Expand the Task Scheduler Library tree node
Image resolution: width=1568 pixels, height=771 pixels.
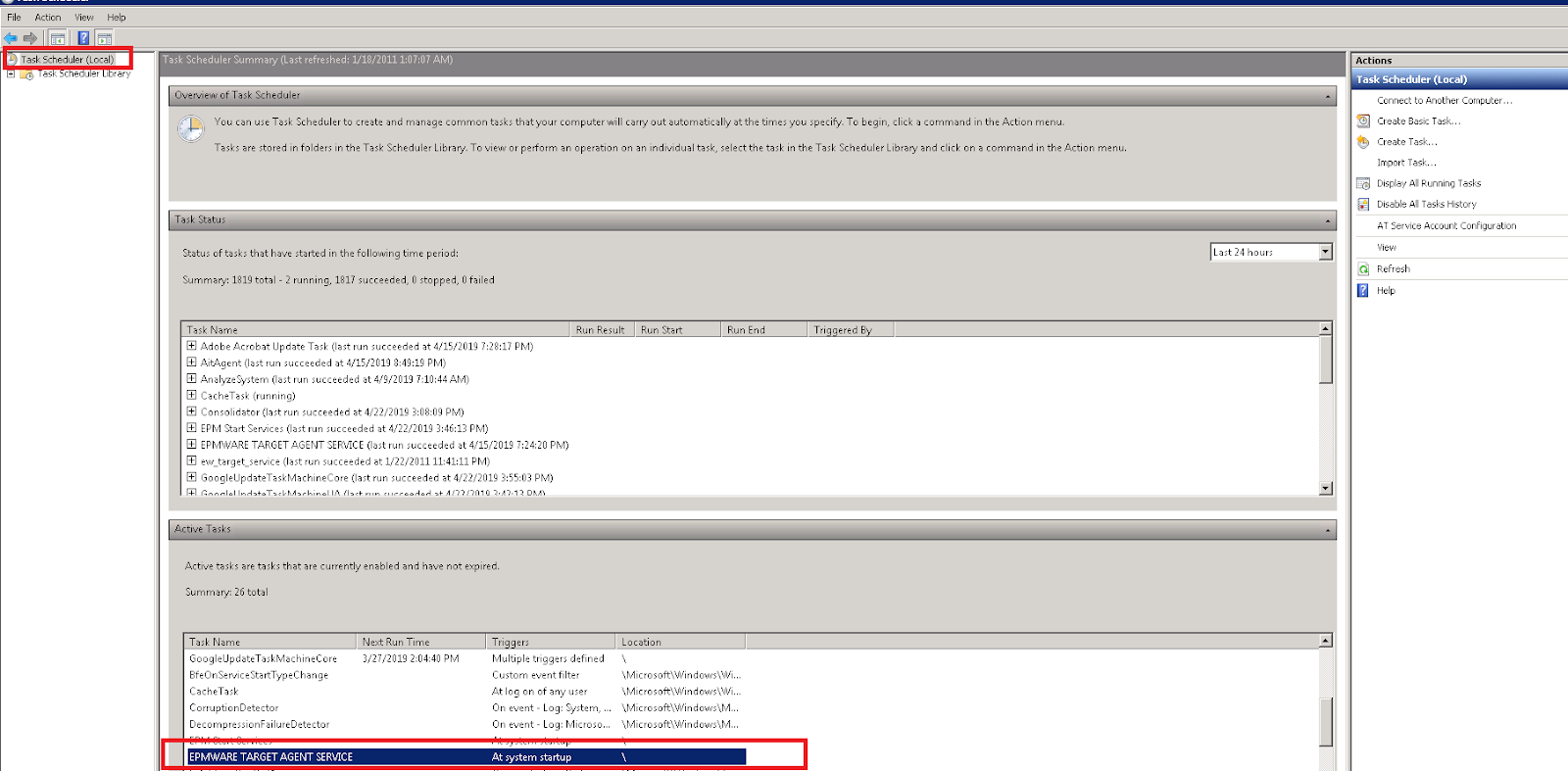(11, 74)
